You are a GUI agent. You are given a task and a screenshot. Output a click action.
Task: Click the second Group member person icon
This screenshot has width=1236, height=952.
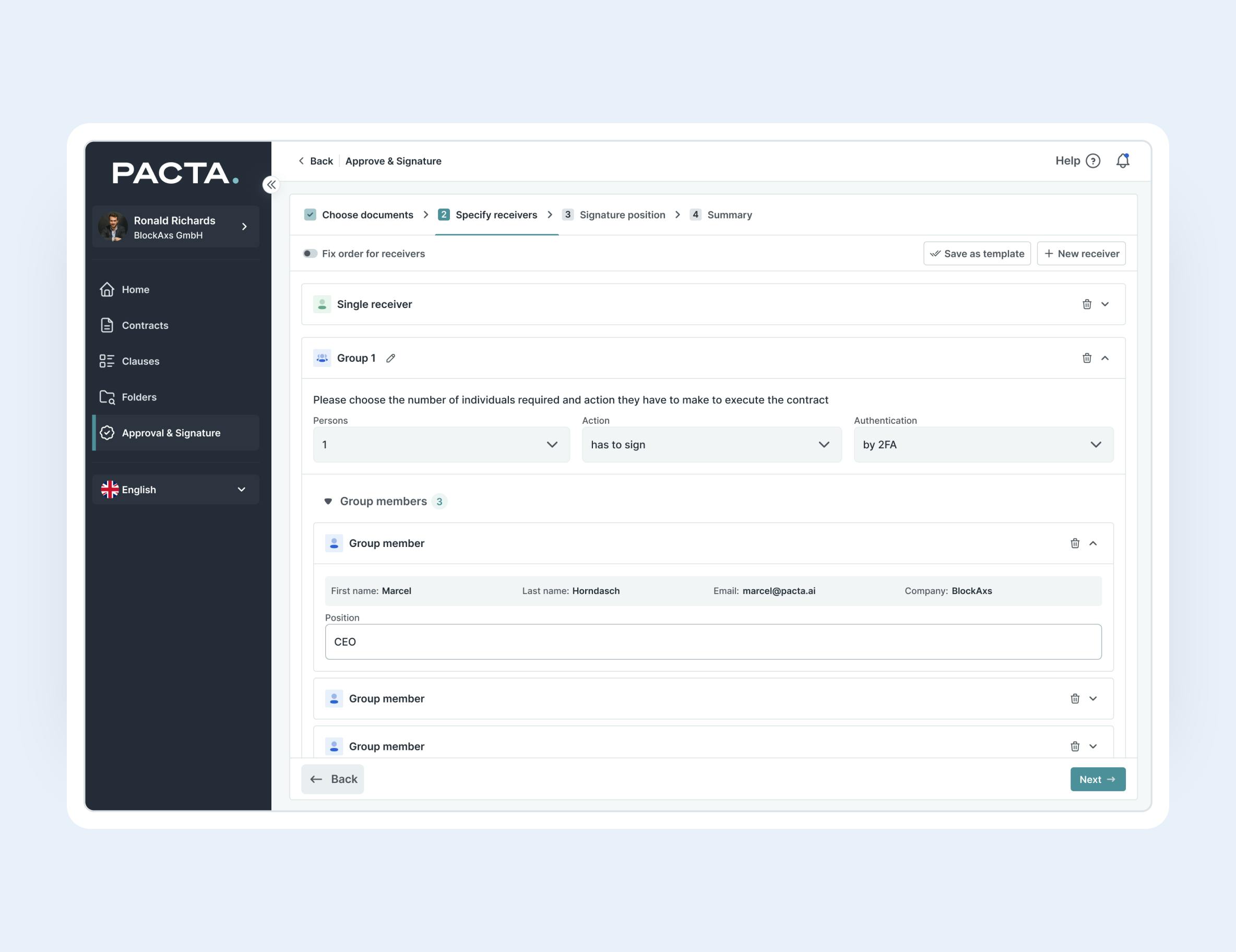point(334,698)
